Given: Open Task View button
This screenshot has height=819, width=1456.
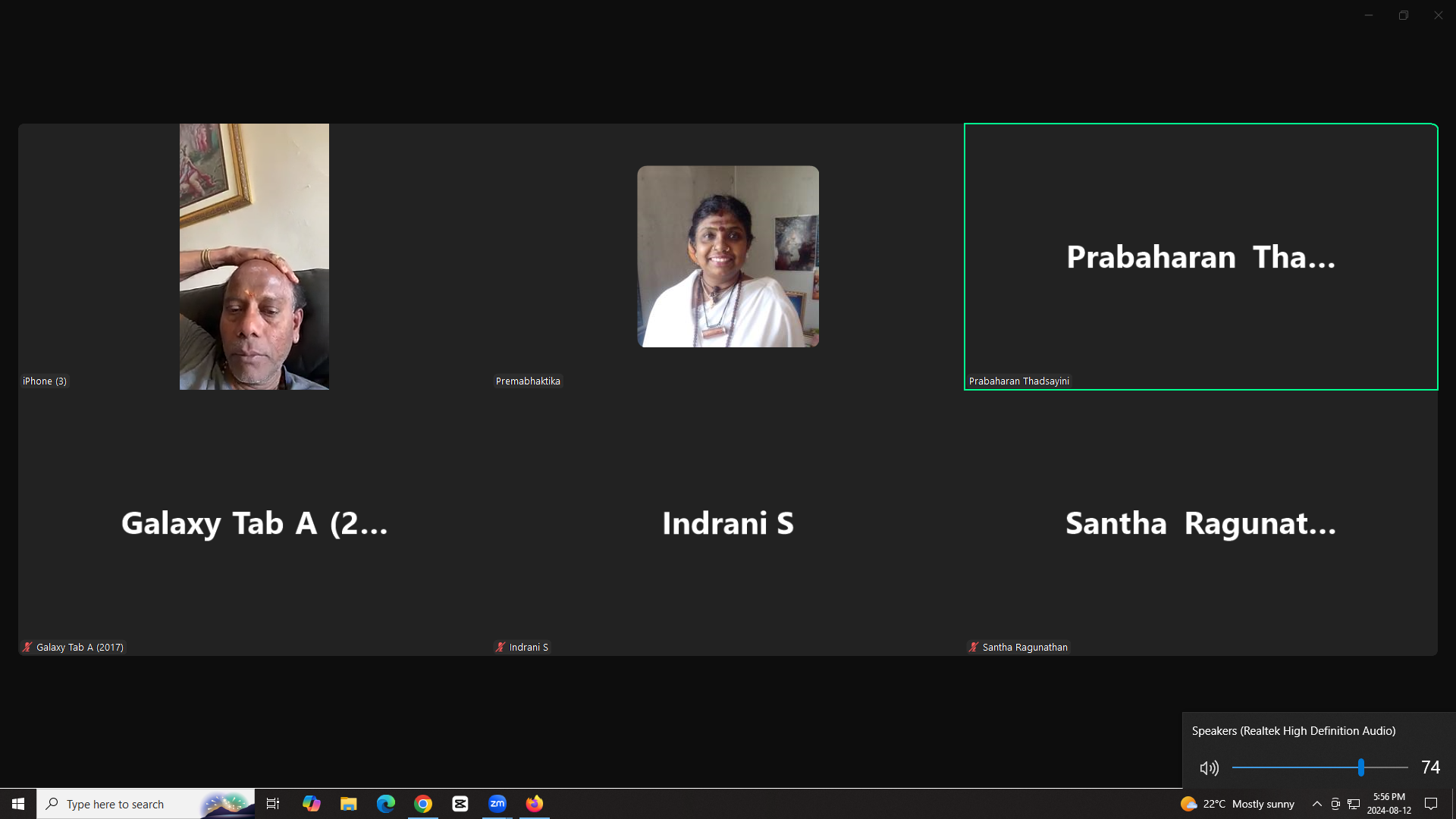Looking at the screenshot, I should click(273, 804).
